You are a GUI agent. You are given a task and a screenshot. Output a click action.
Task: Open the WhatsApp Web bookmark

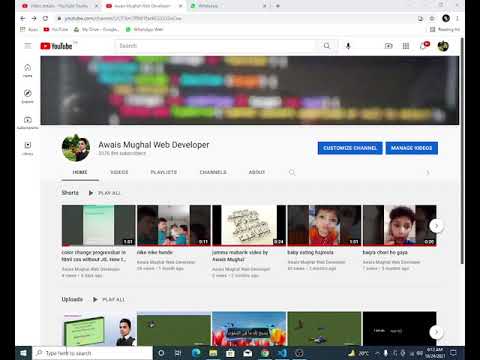(x=145, y=29)
